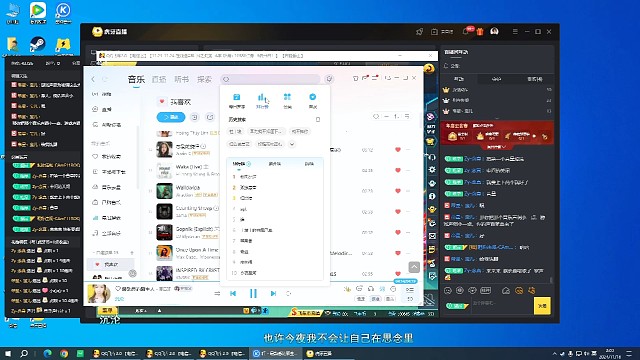Open the user avatar in Huya's title bar

tap(494, 31)
